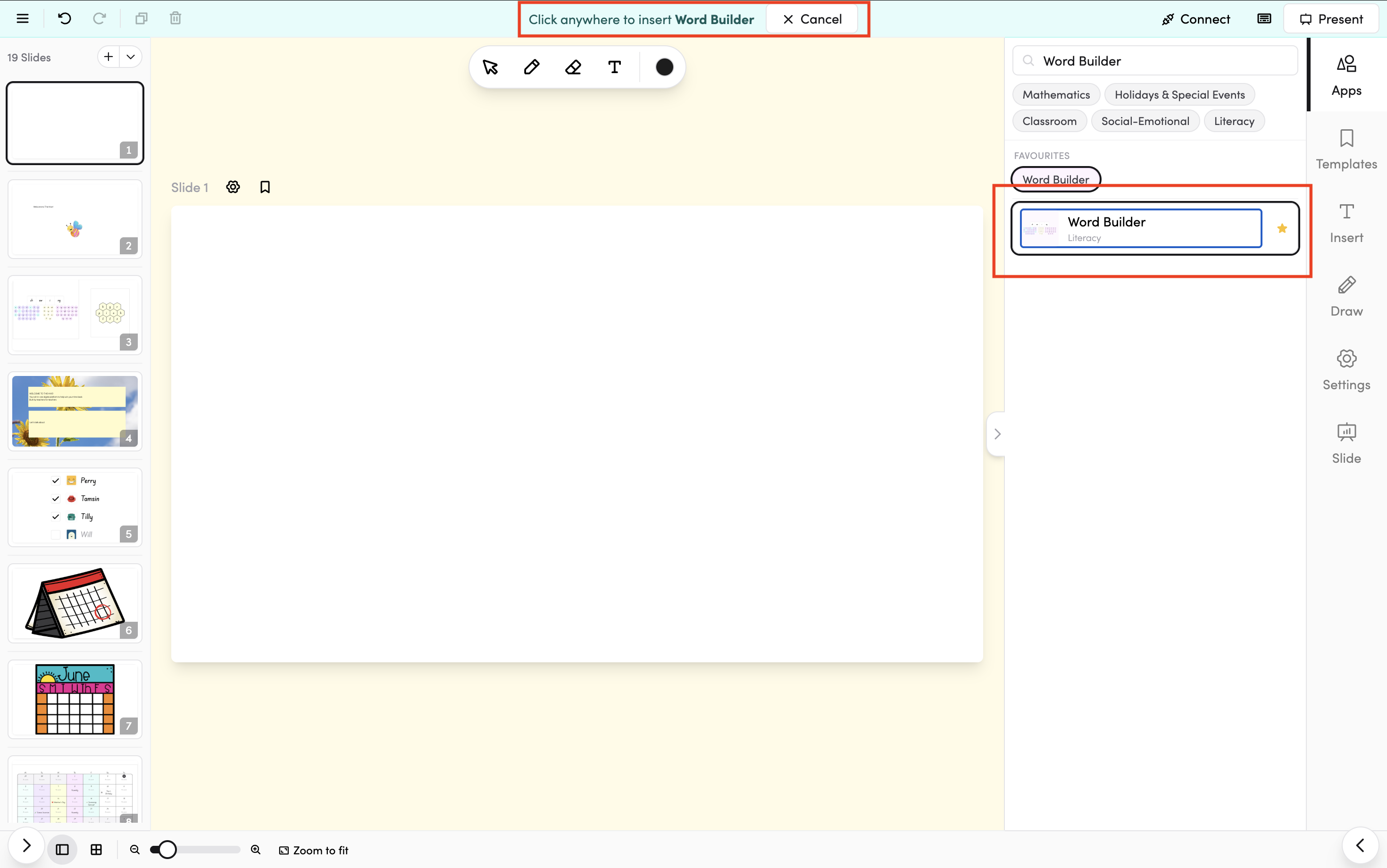Open the black color swatch picker
The height and width of the screenshot is (868, 1387).
tap(664, 68)
